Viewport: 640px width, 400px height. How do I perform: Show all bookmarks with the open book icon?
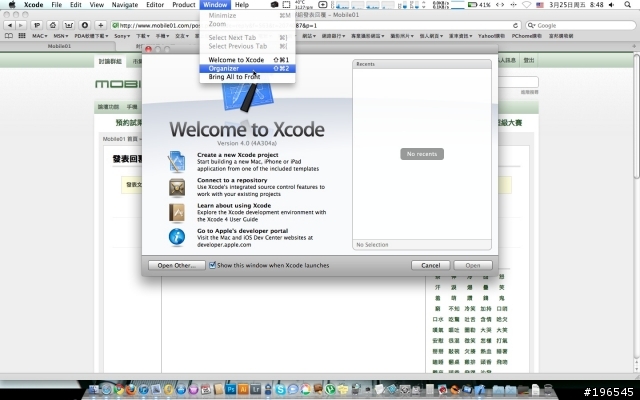9,36
